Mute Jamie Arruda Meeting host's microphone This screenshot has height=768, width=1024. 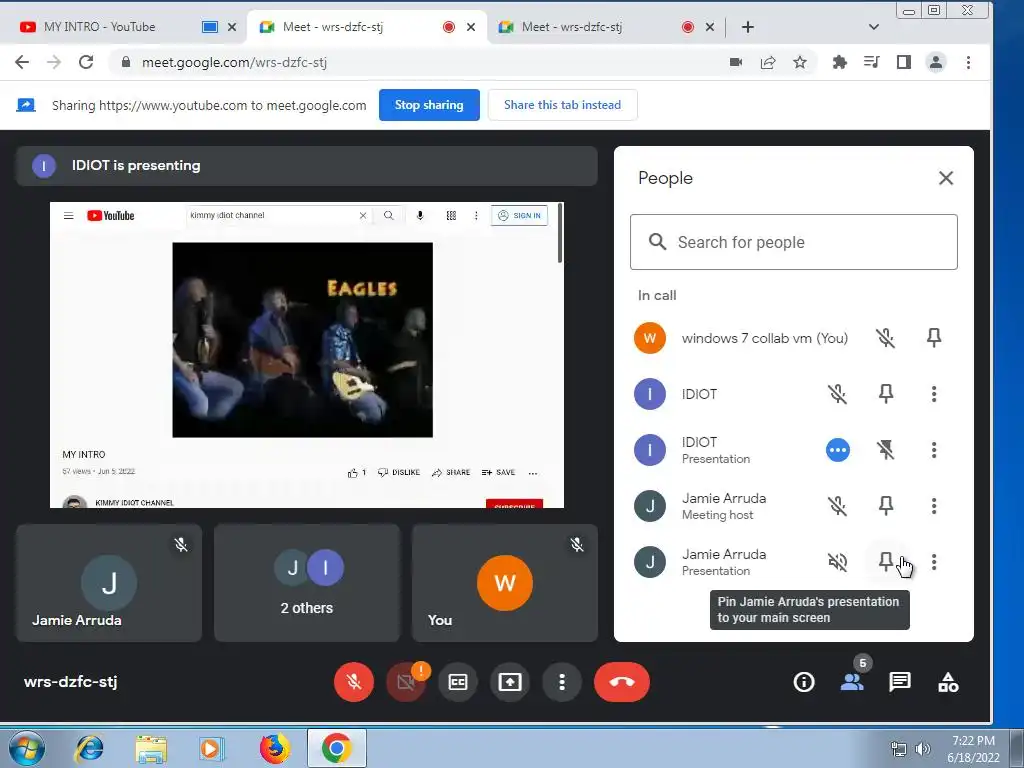pos(837,506)
